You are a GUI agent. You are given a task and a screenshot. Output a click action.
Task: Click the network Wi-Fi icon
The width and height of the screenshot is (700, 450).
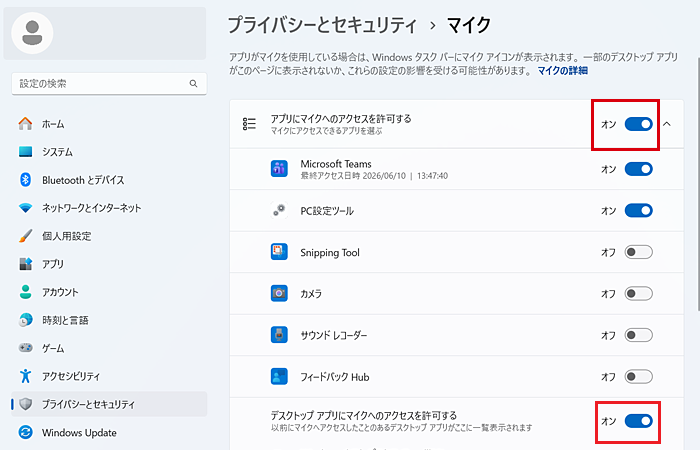25,208
